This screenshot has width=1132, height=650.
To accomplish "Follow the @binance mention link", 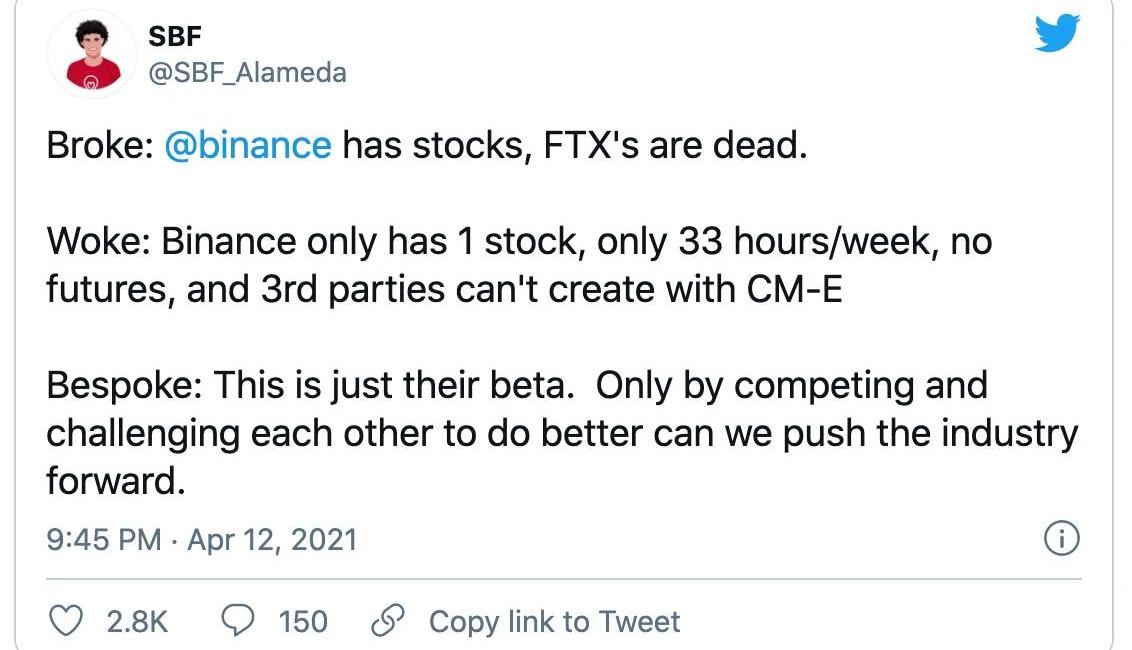I will [248, 144].
